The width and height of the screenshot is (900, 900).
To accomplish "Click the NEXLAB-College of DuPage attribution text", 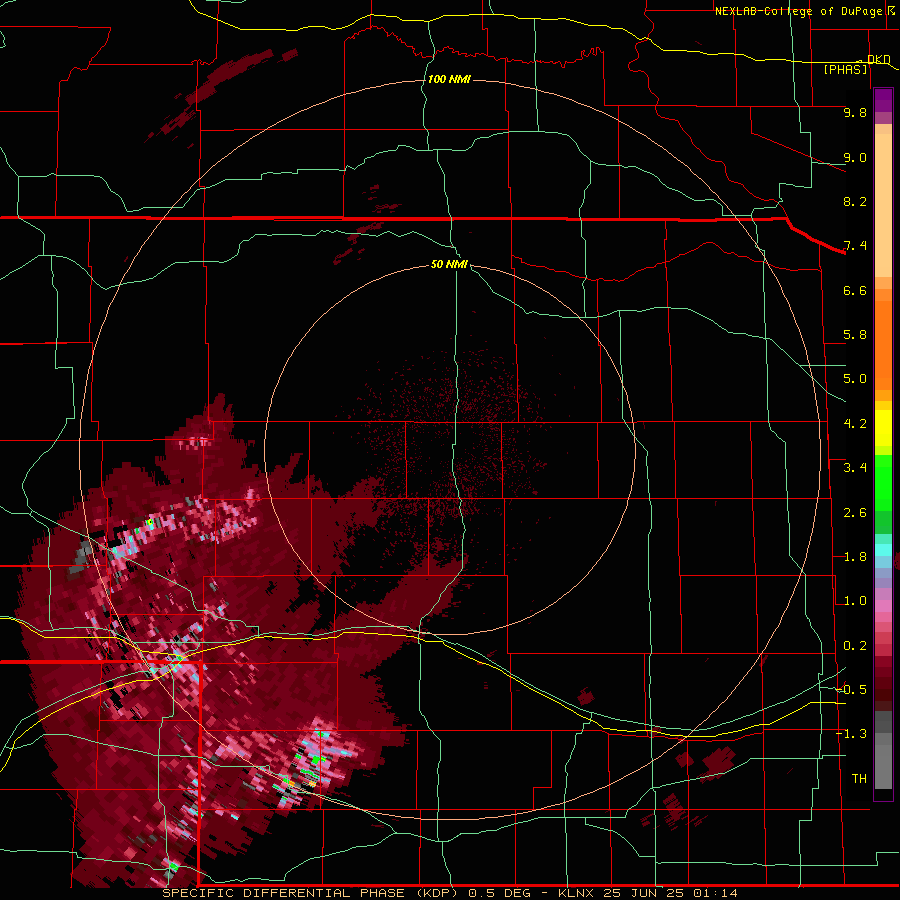I will 798,11.
